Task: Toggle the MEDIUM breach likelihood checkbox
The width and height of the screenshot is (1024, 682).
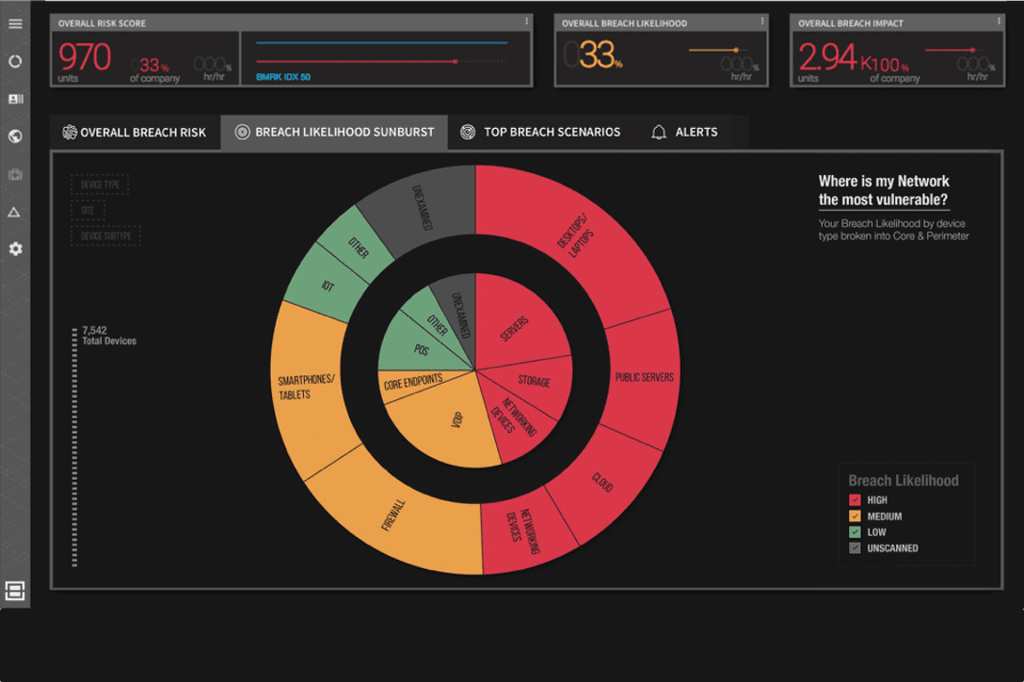Action: pyautogui.click(x=855, y=516)
